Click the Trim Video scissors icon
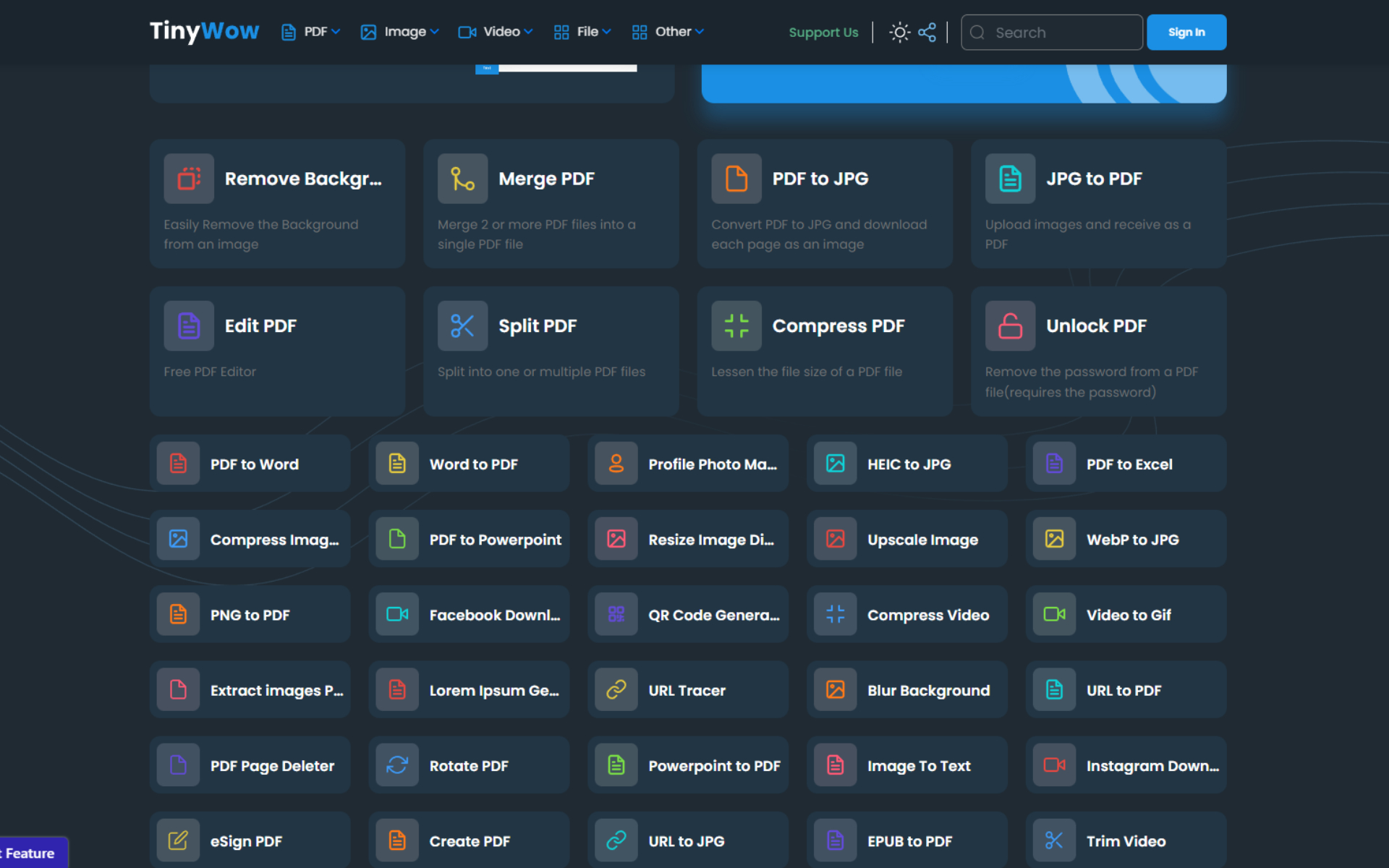 tap(1055, 840)
